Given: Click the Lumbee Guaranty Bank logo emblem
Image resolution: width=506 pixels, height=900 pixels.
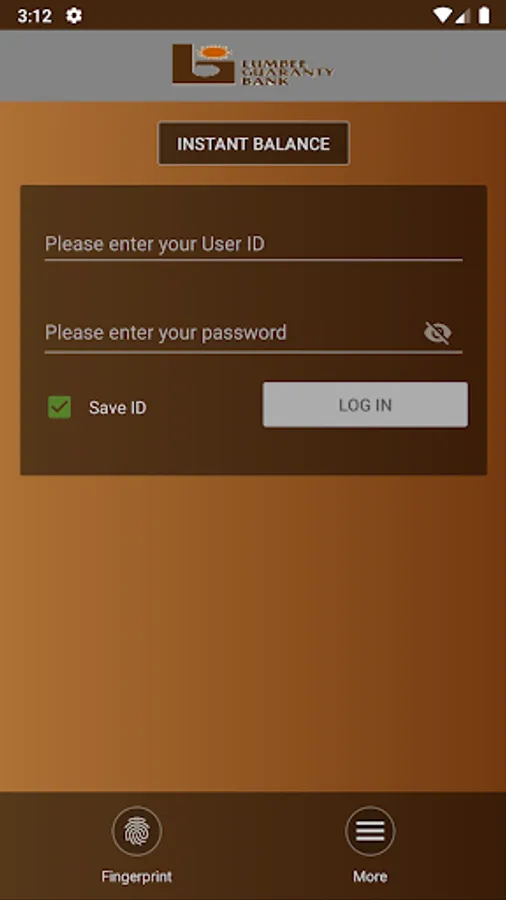Looking at the screenshot, I should click(x=204, y=64).
